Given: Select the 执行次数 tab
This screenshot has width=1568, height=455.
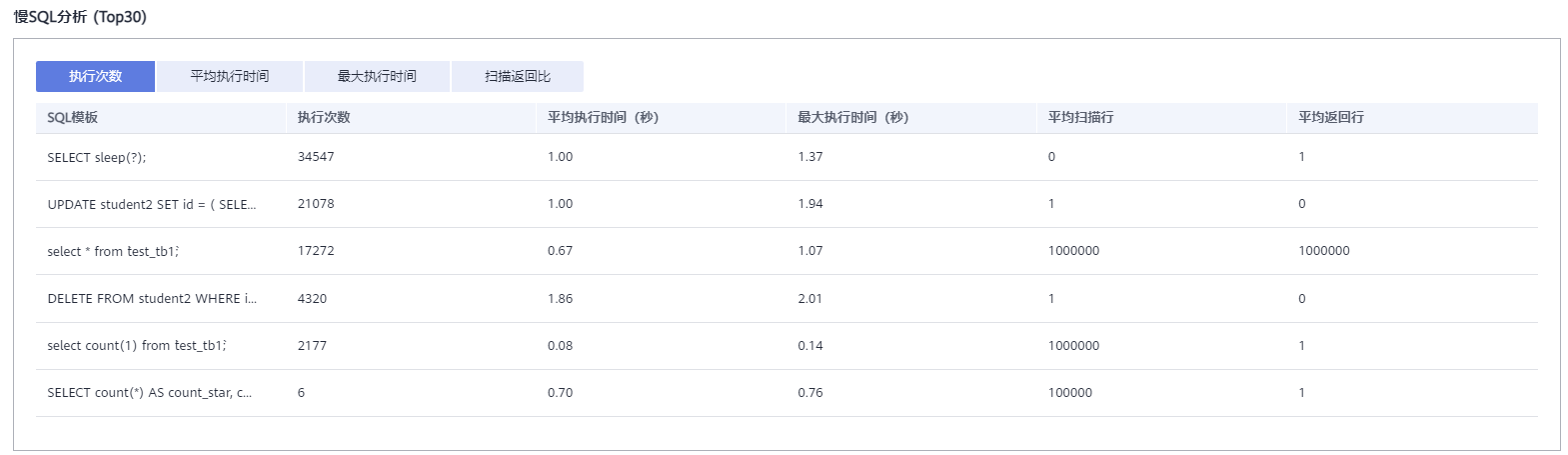Looking at the screenshot, I should click(95, 76).
